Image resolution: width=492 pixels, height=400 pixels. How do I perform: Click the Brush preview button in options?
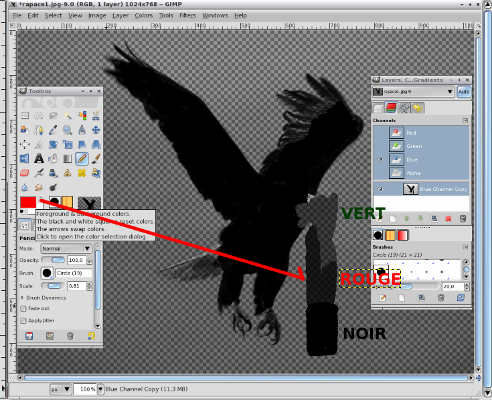point(47,273)
